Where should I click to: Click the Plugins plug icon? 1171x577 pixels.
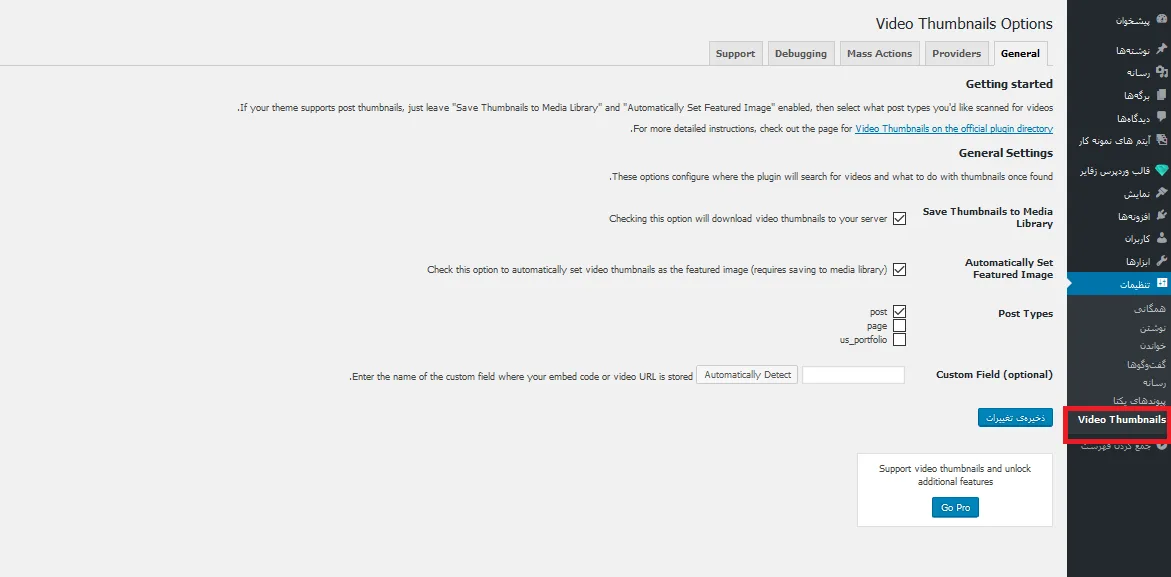(1161, 216)
